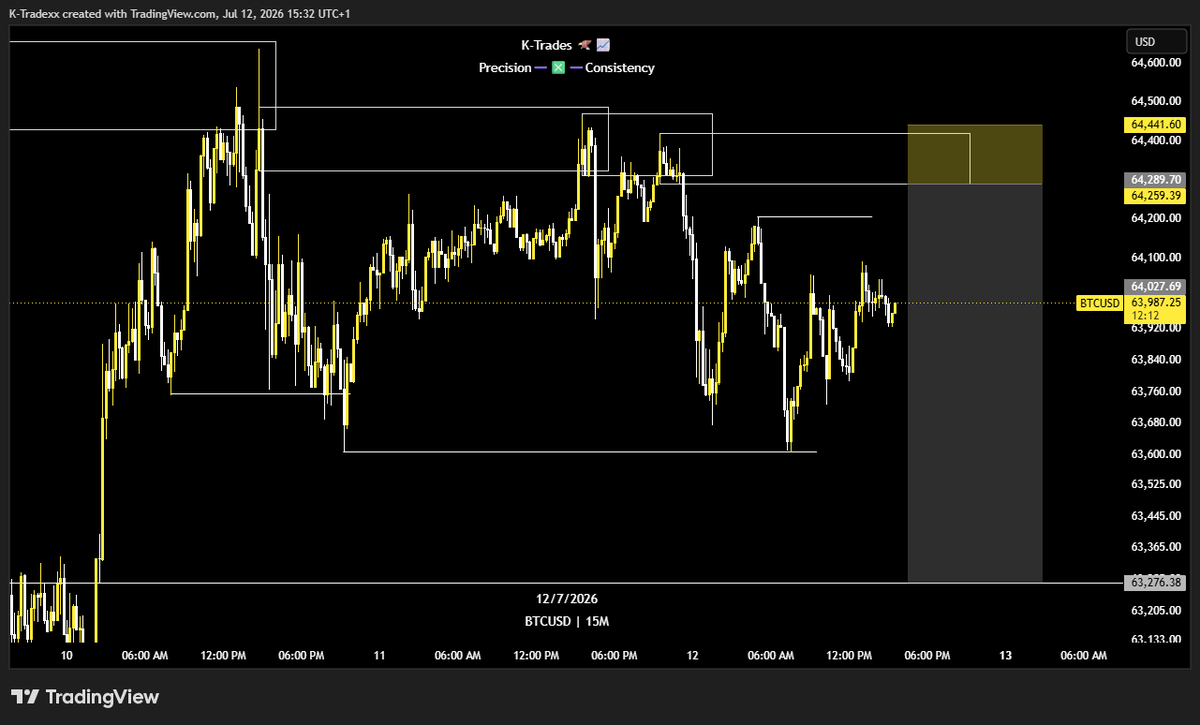The image size is (1200, 725).
Task: Click day 10 on the time axis
Action: point(67,656)
